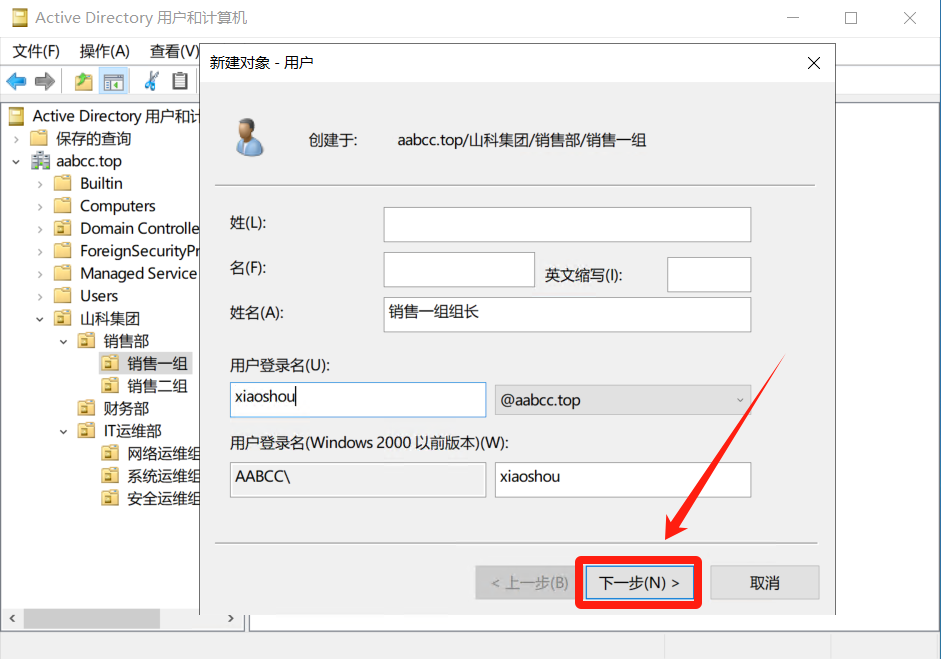Image resolution: width=941 pixels, height=659 pixels.
Task: Click the Forward arrow toolbar icon
Action: pos(44,81)
